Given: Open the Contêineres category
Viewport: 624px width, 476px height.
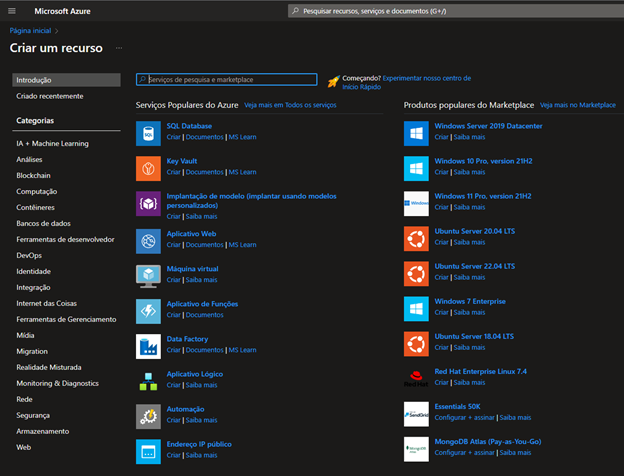Looking at the screenshot, I should click(x=35, y=207).
